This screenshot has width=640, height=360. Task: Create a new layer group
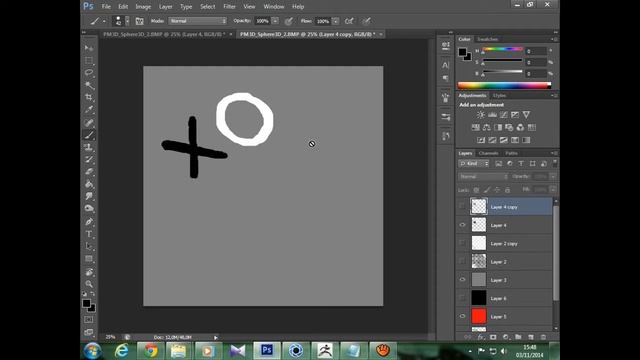[518, 337]
